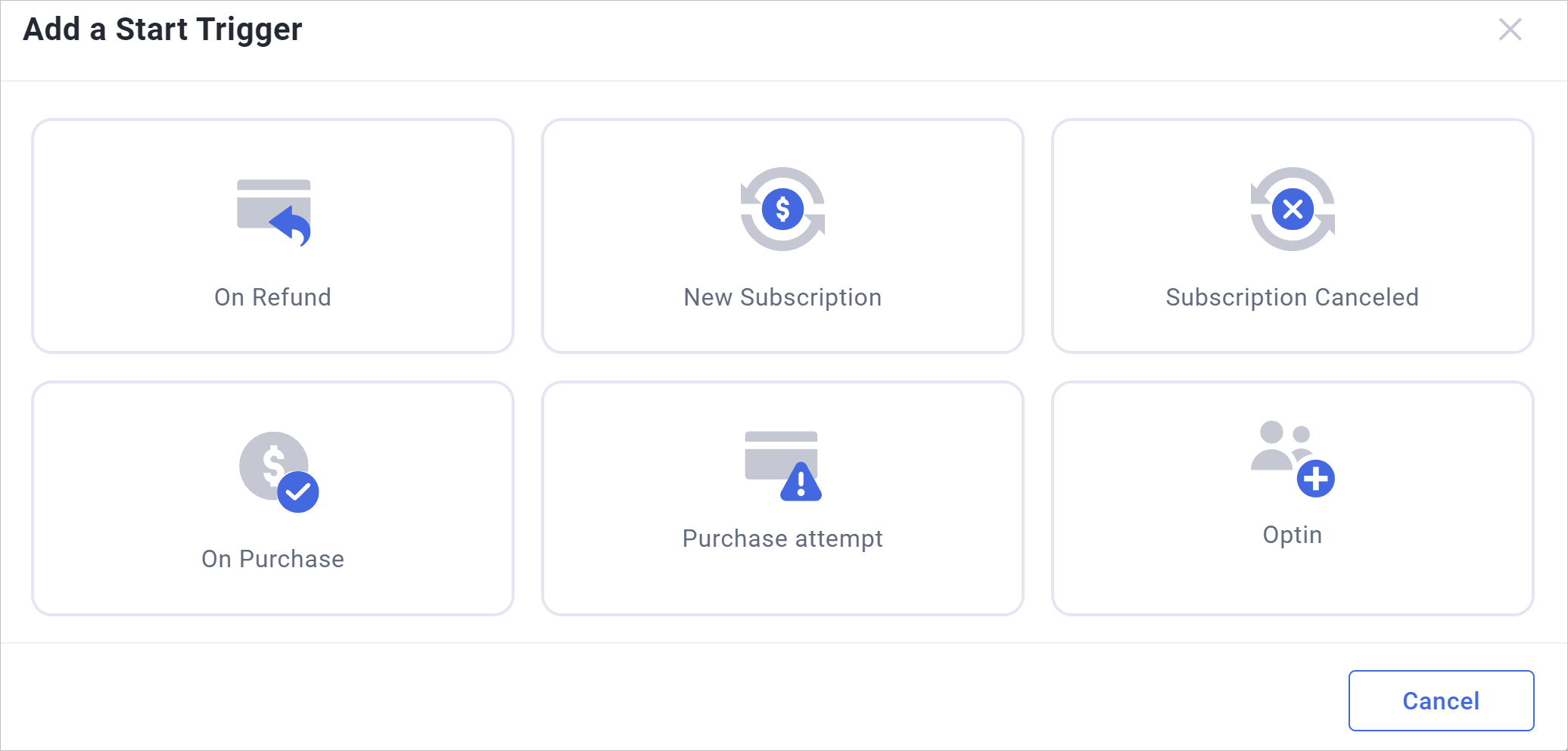Pick the "Optin" trigger label
1568x751 pixels.
point(1292,535)
